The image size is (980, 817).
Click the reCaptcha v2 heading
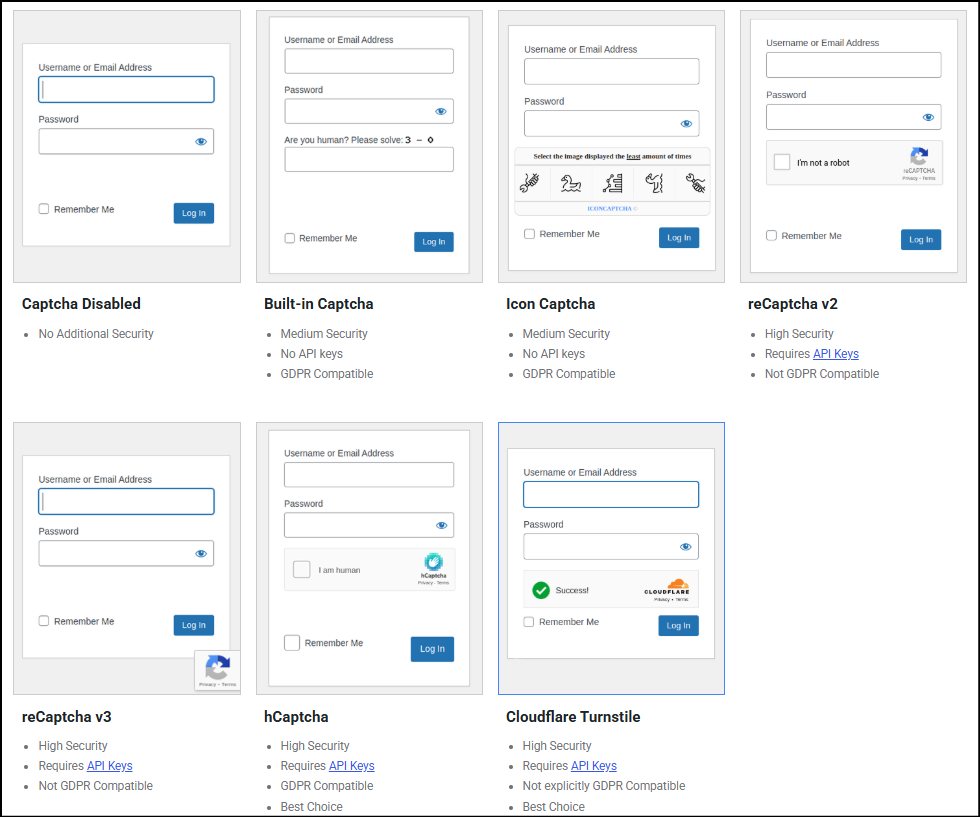click(792, 304)
